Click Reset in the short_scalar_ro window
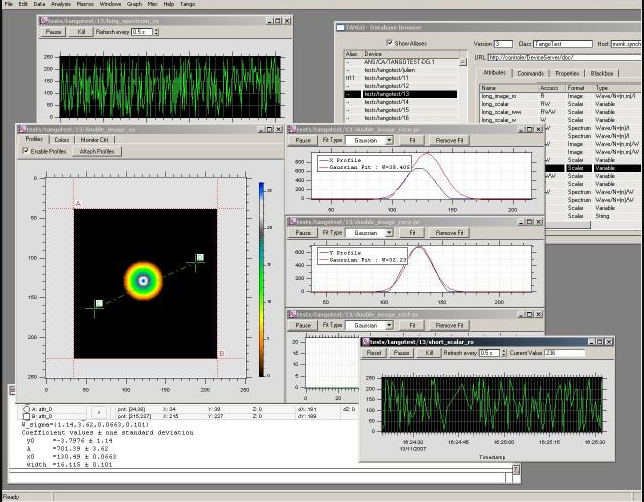Image resolution: width=644 pixels, height=502 pixels. click(374, 353)
